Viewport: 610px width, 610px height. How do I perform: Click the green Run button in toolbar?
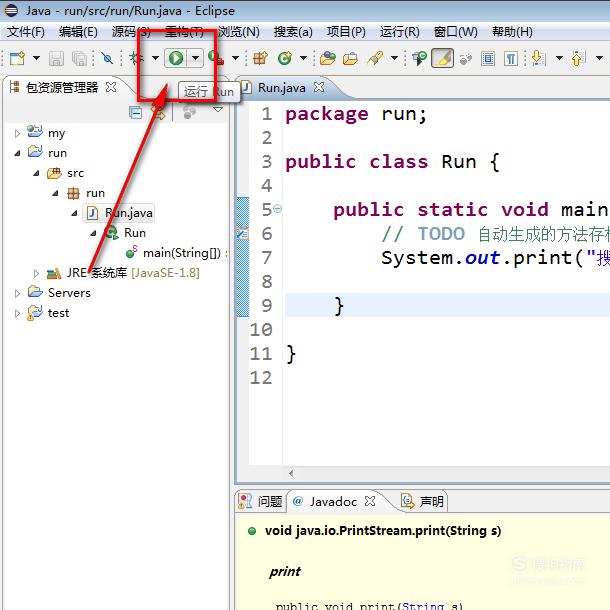[x=176, y=58]
